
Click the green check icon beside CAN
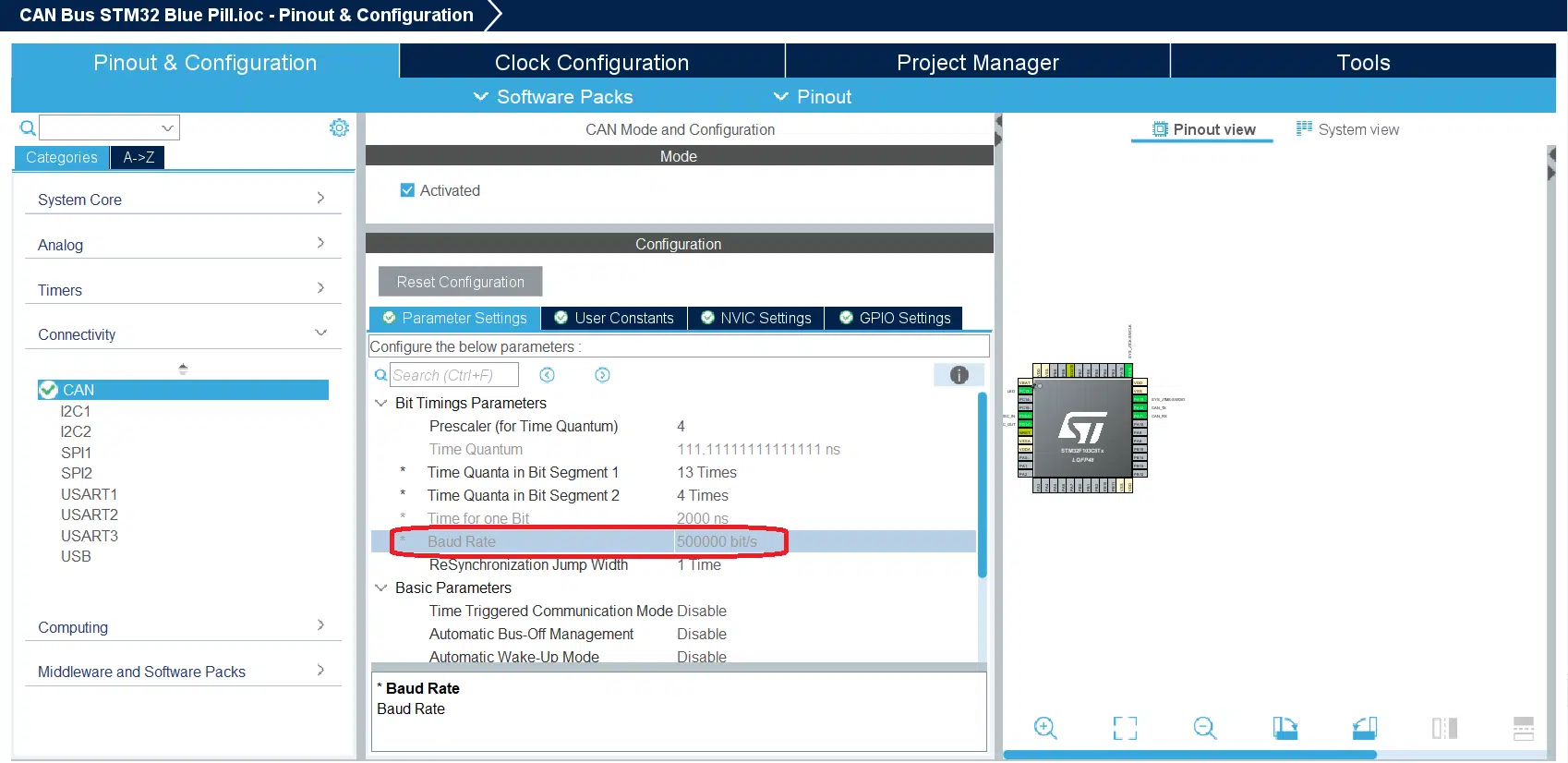click(48, 390)
